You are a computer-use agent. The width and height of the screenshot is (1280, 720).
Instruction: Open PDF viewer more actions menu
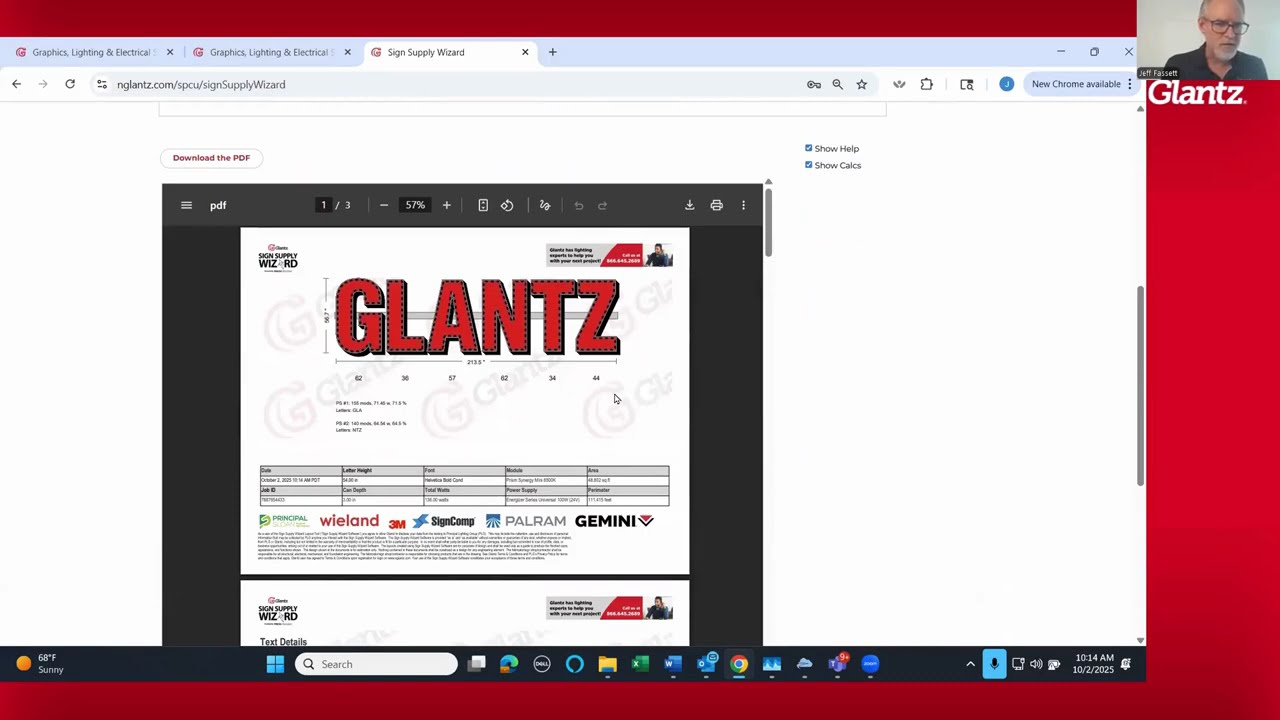[743, 205]
